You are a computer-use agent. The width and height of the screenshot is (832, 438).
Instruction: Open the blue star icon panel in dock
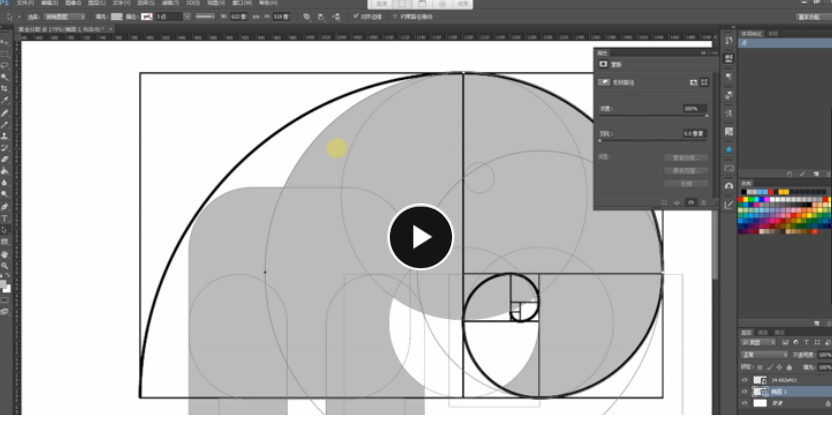(729, 150)
